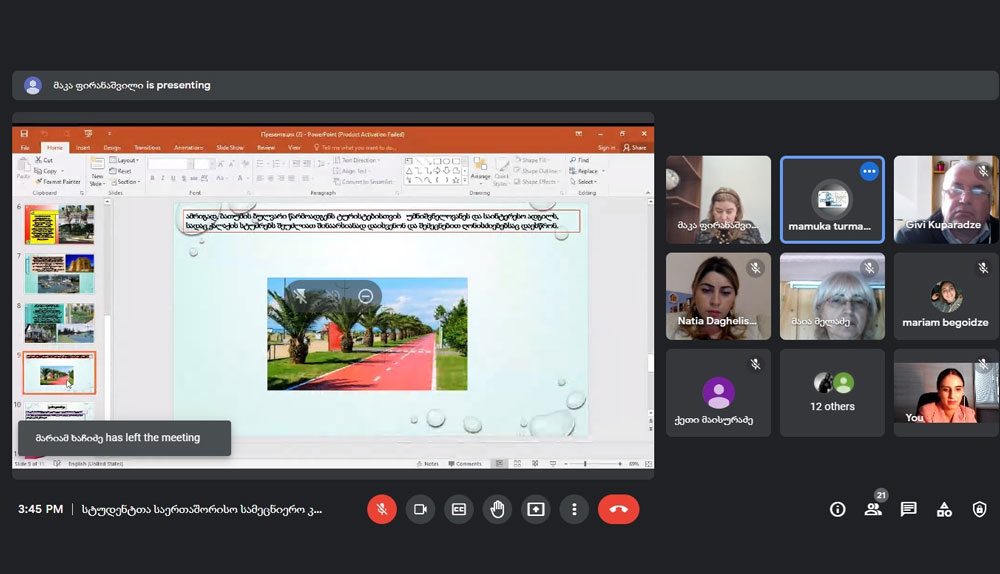The image size is (1000, 574).
Task: Toggle the camera in the call bar
Action: click(420, 509)
